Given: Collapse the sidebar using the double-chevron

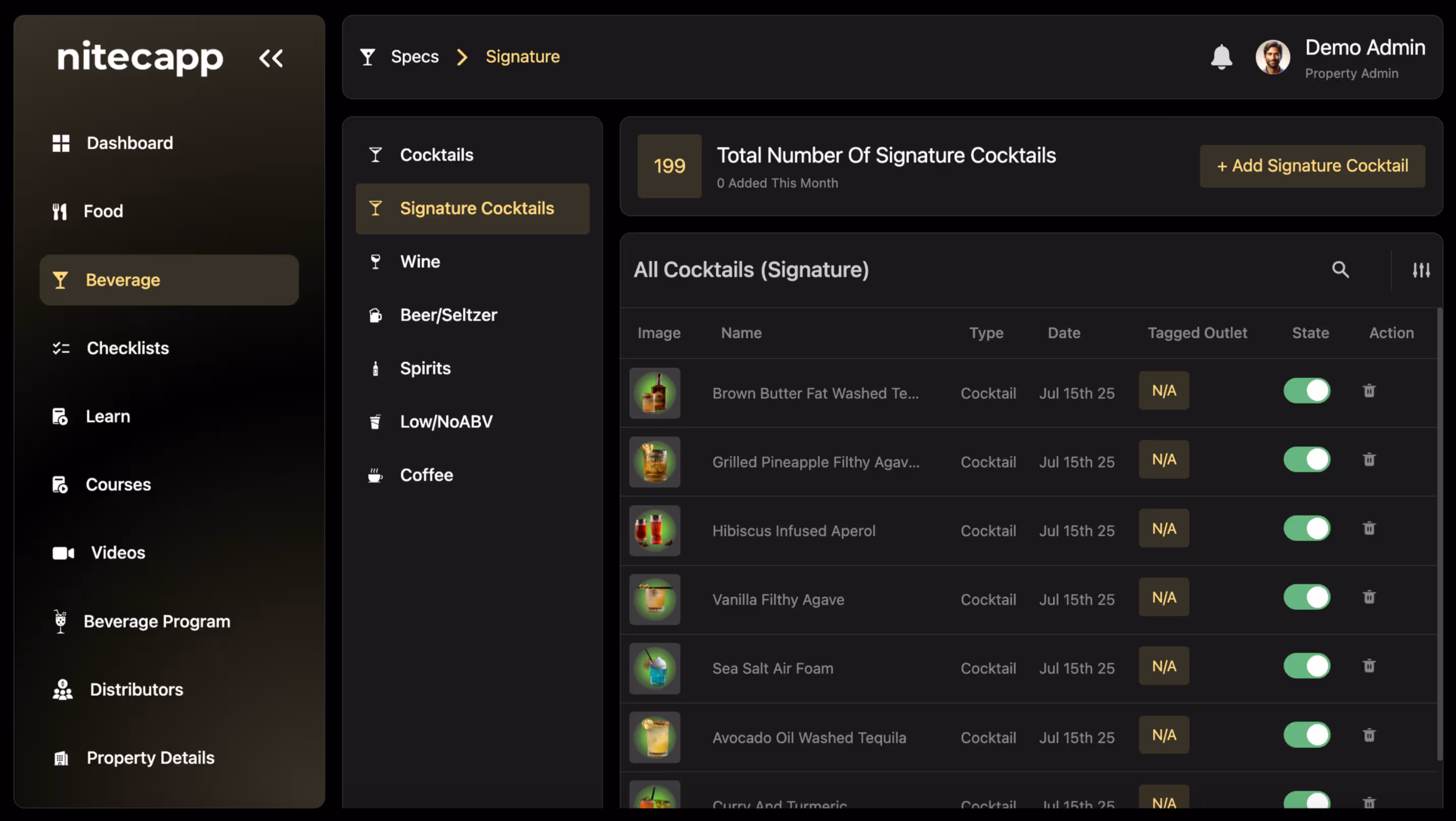Looking at the screenshot, I should coord(272,58).
